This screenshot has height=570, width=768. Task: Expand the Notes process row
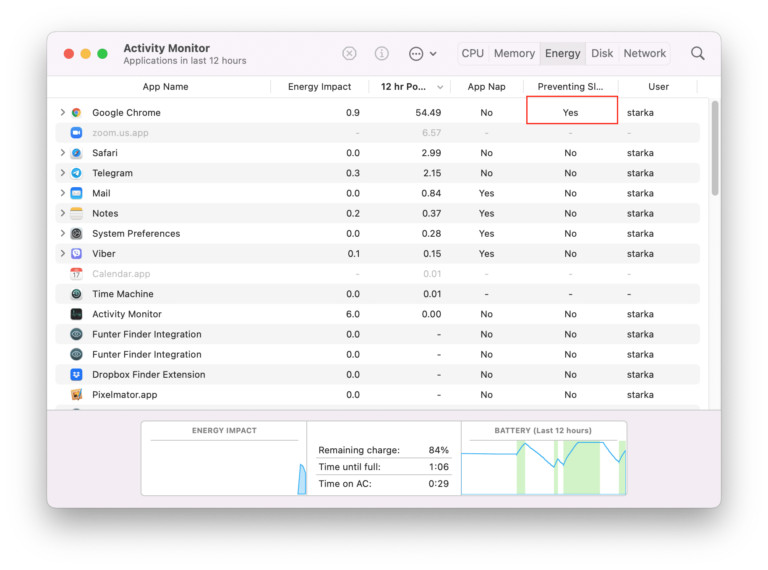(62, 213)
